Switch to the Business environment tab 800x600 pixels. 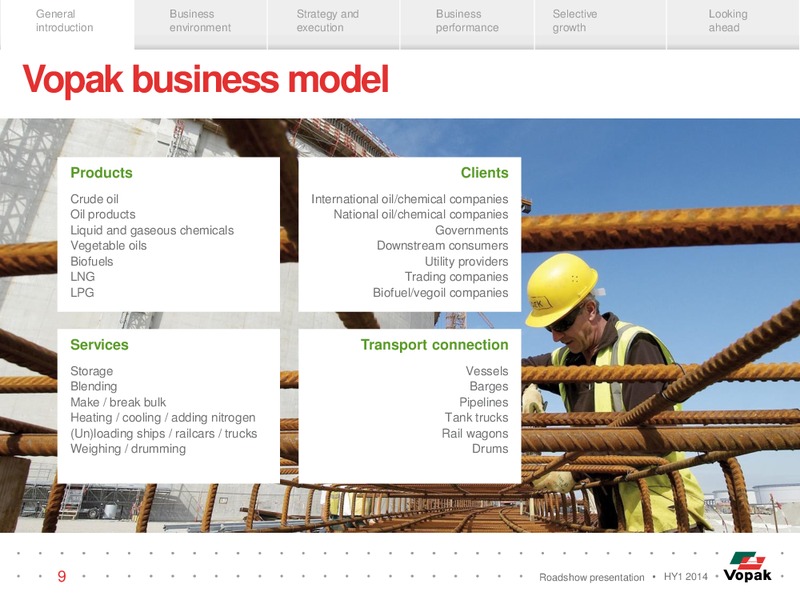pyautogui.click(x=201, y=24)
